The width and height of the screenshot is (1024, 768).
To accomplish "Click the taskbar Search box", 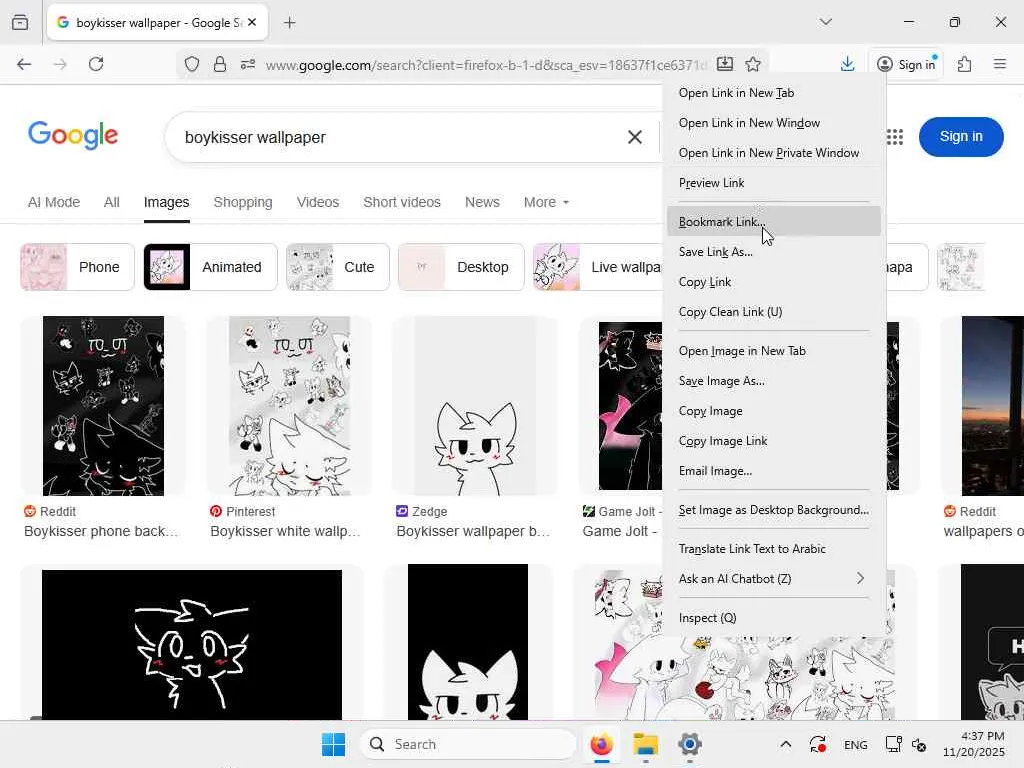I will (468, 744).
